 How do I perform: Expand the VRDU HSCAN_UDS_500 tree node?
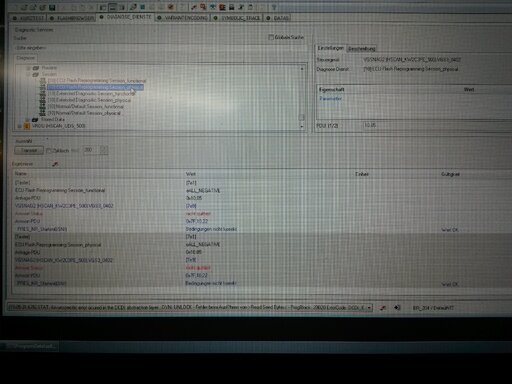point(19,126)
